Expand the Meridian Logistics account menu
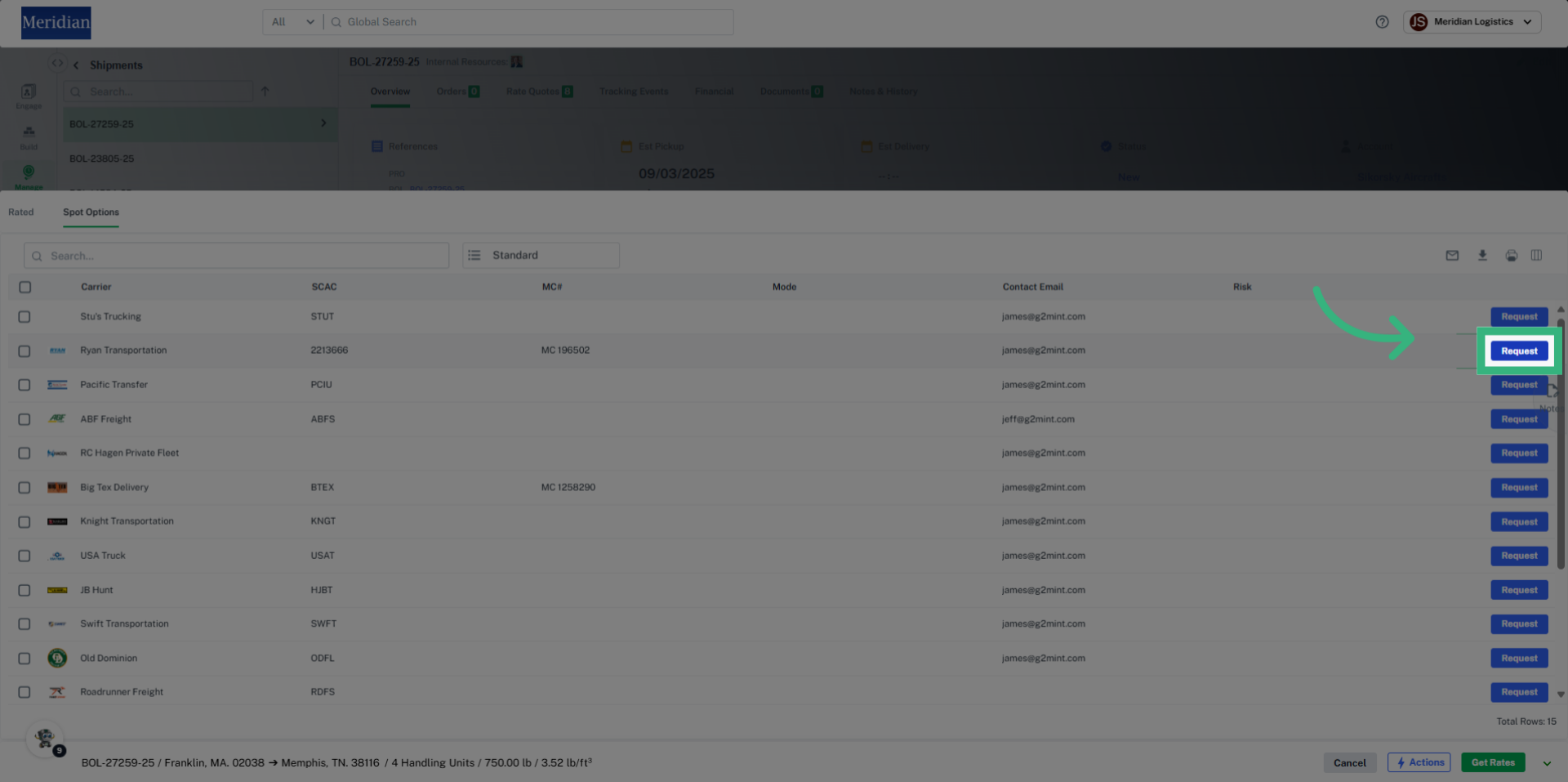This screenshot has width=1568, height=782. (x=1472, y=22)
